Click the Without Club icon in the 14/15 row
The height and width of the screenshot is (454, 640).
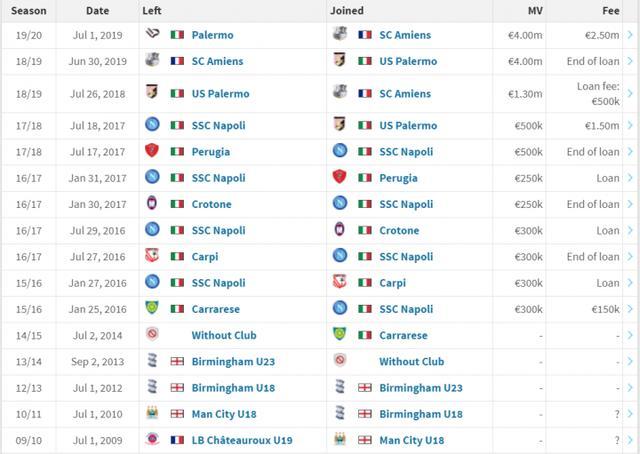(x=152, y=334)
